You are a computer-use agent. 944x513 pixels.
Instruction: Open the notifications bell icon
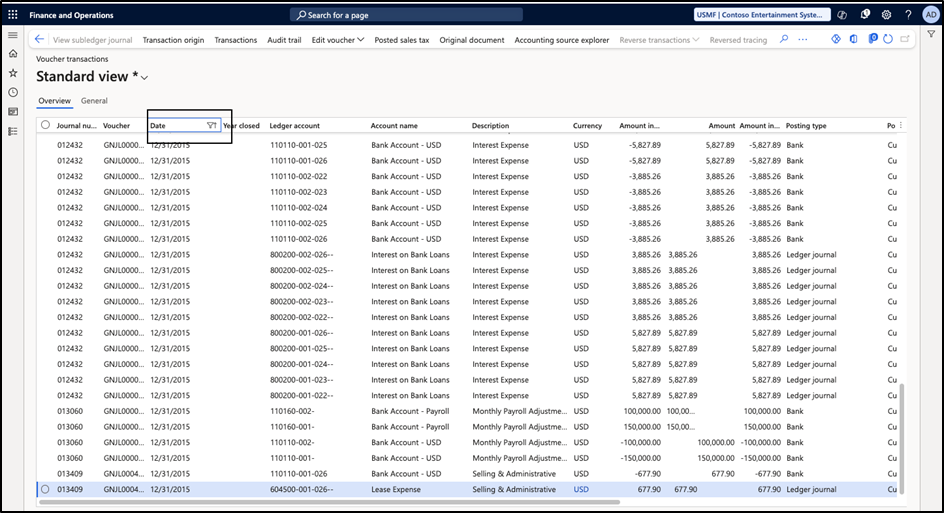pos(865,15)
